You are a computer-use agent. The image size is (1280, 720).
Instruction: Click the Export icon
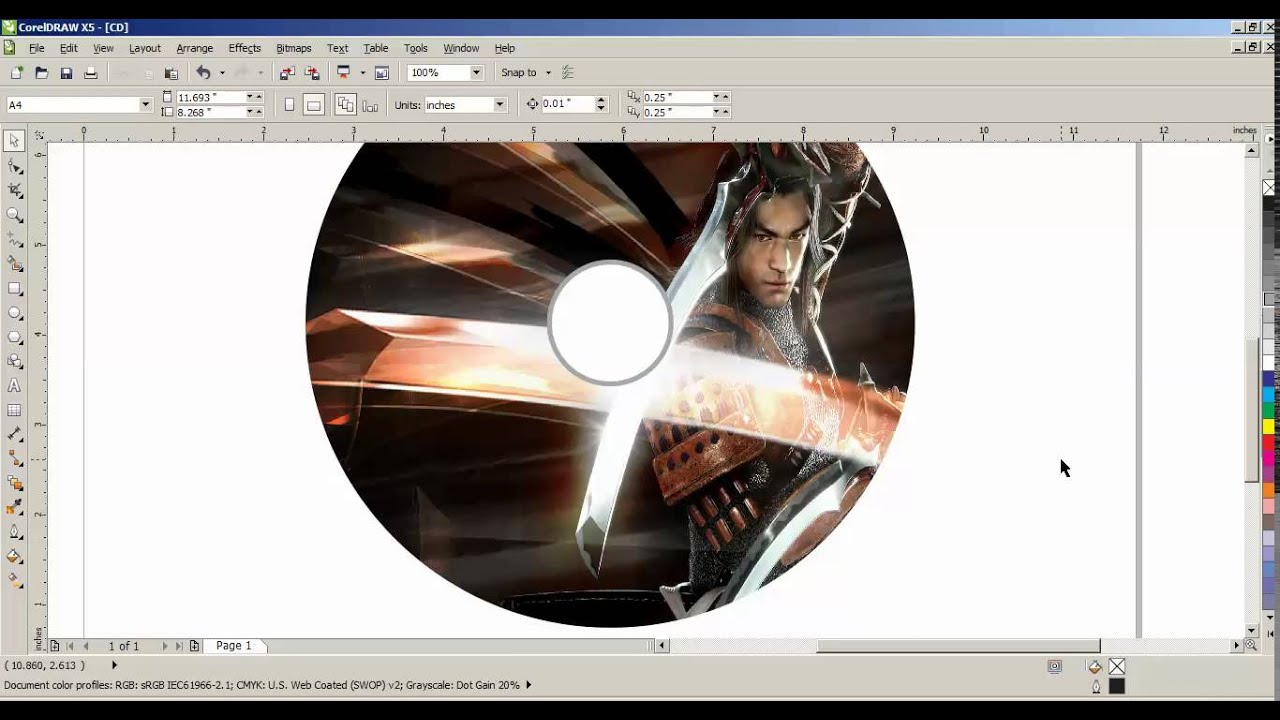[x=312, y=73]
